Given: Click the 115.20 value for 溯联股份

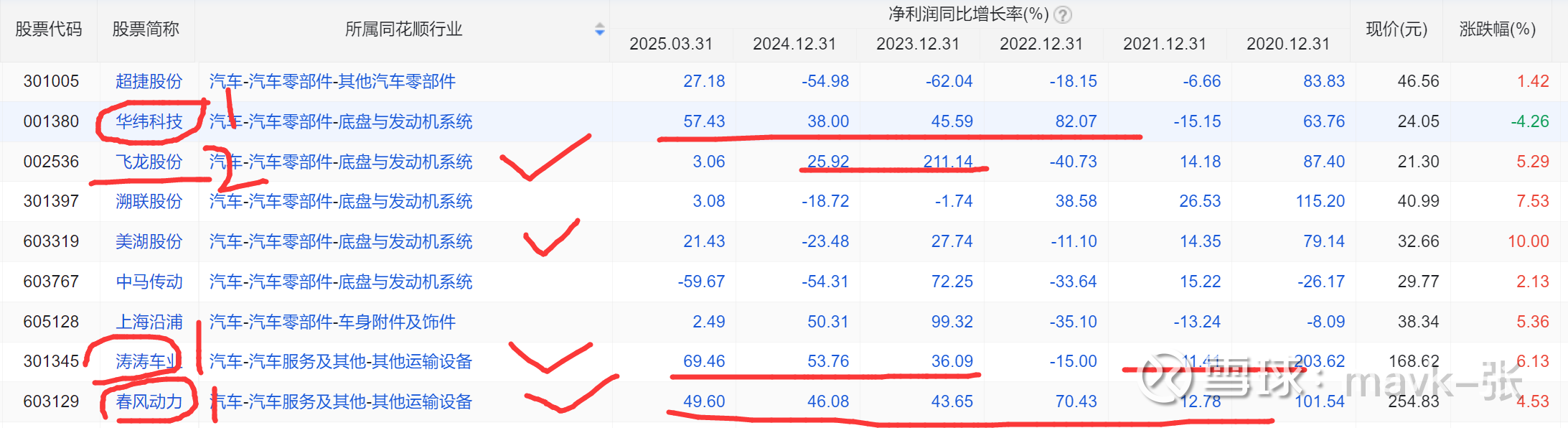Looking at the screenshot, I should (x=1320, y=201).
